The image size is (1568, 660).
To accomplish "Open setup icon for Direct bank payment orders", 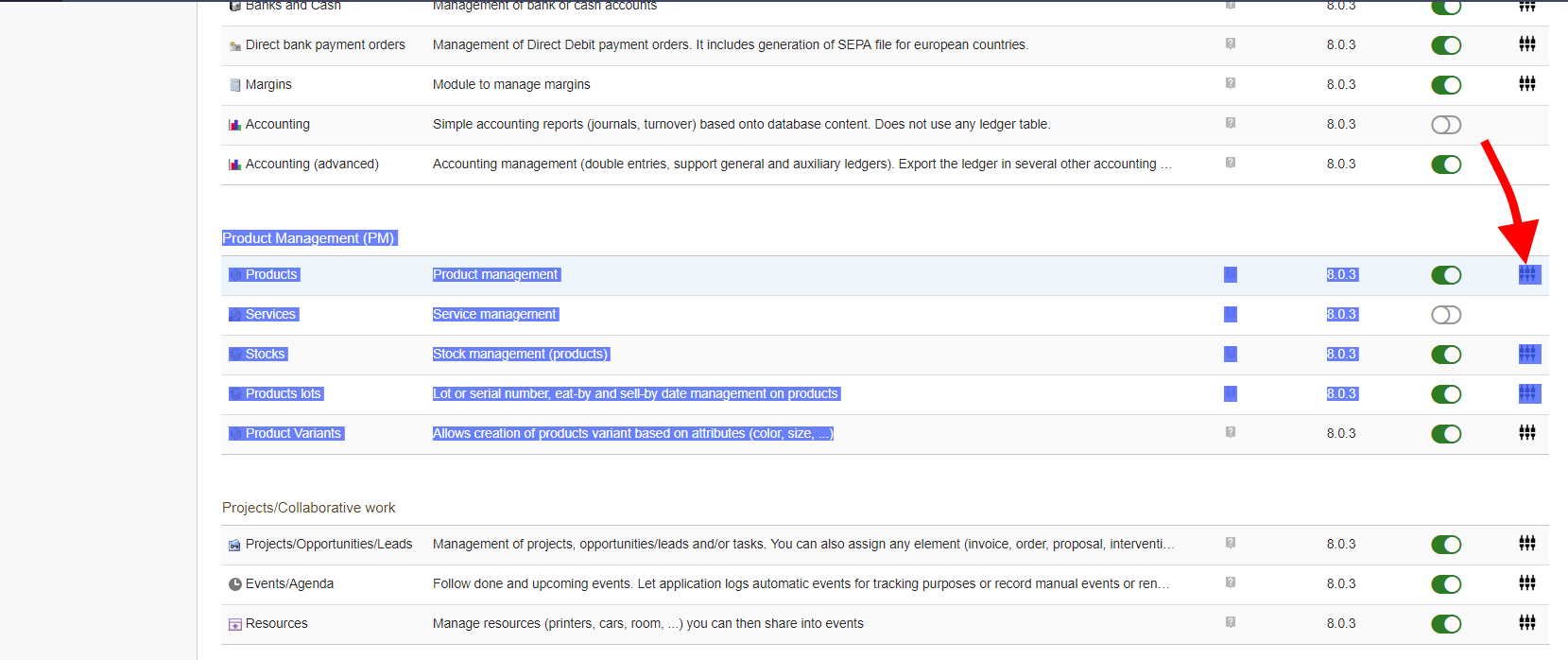I will (1527, 44).
